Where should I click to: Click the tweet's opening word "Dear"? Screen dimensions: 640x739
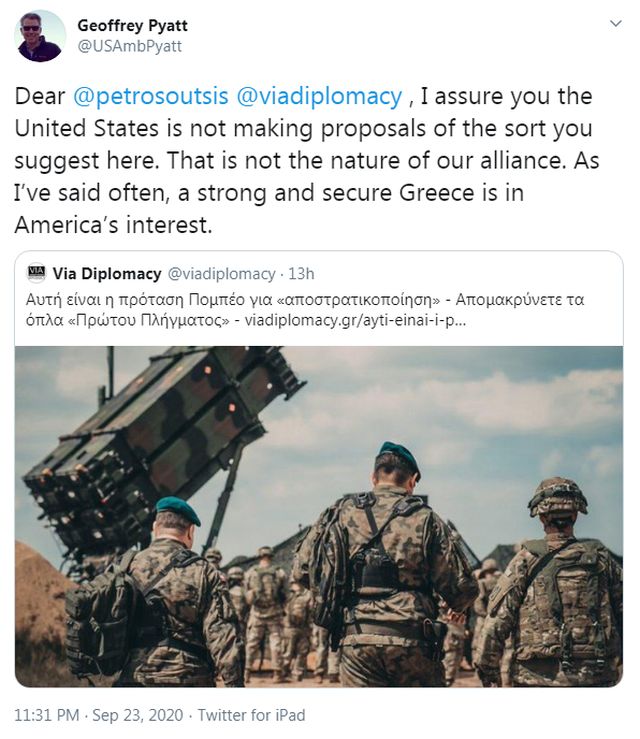point(40,97)
